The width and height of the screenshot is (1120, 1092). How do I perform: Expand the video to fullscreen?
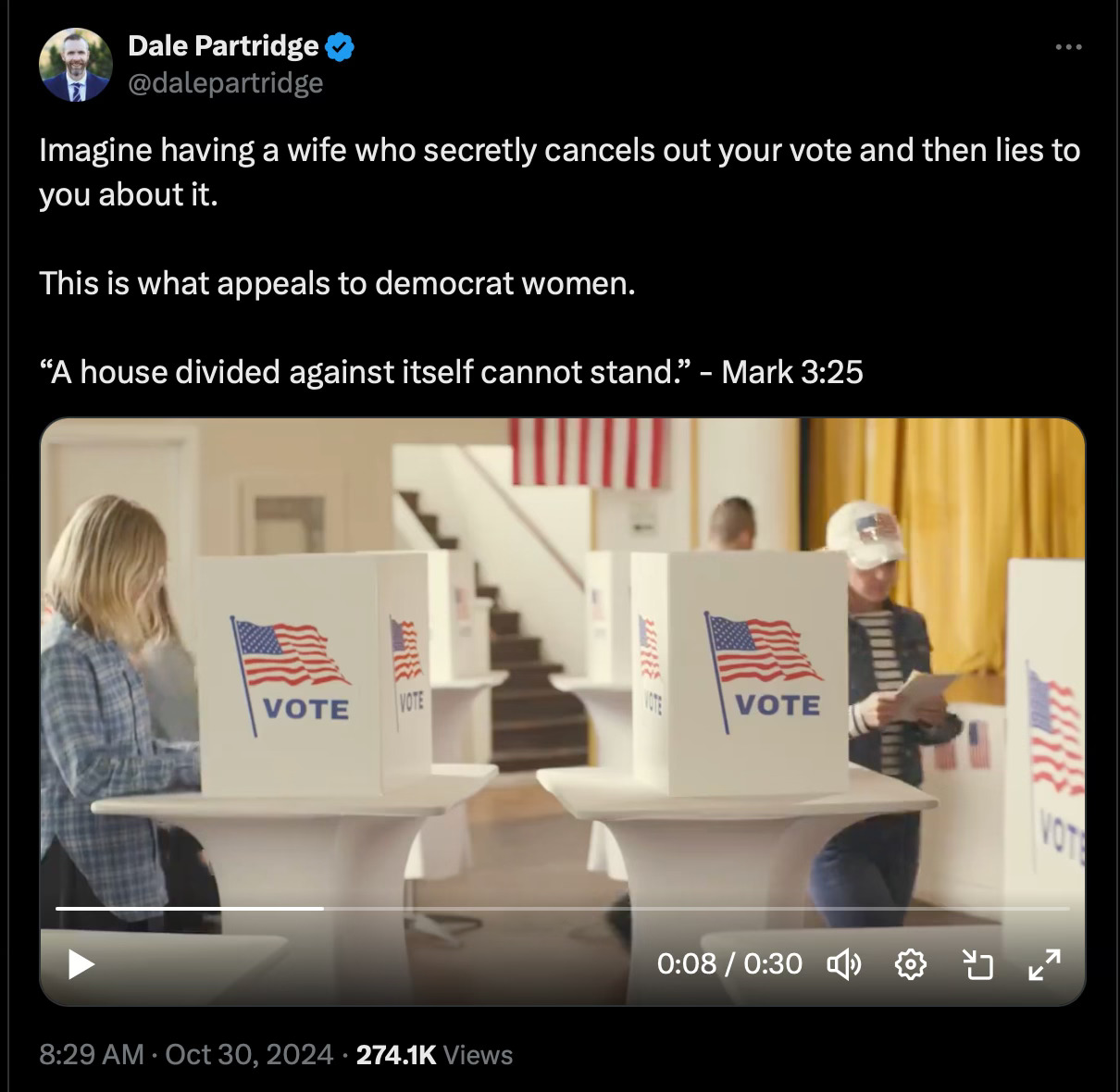click(x=1045, y=964)
